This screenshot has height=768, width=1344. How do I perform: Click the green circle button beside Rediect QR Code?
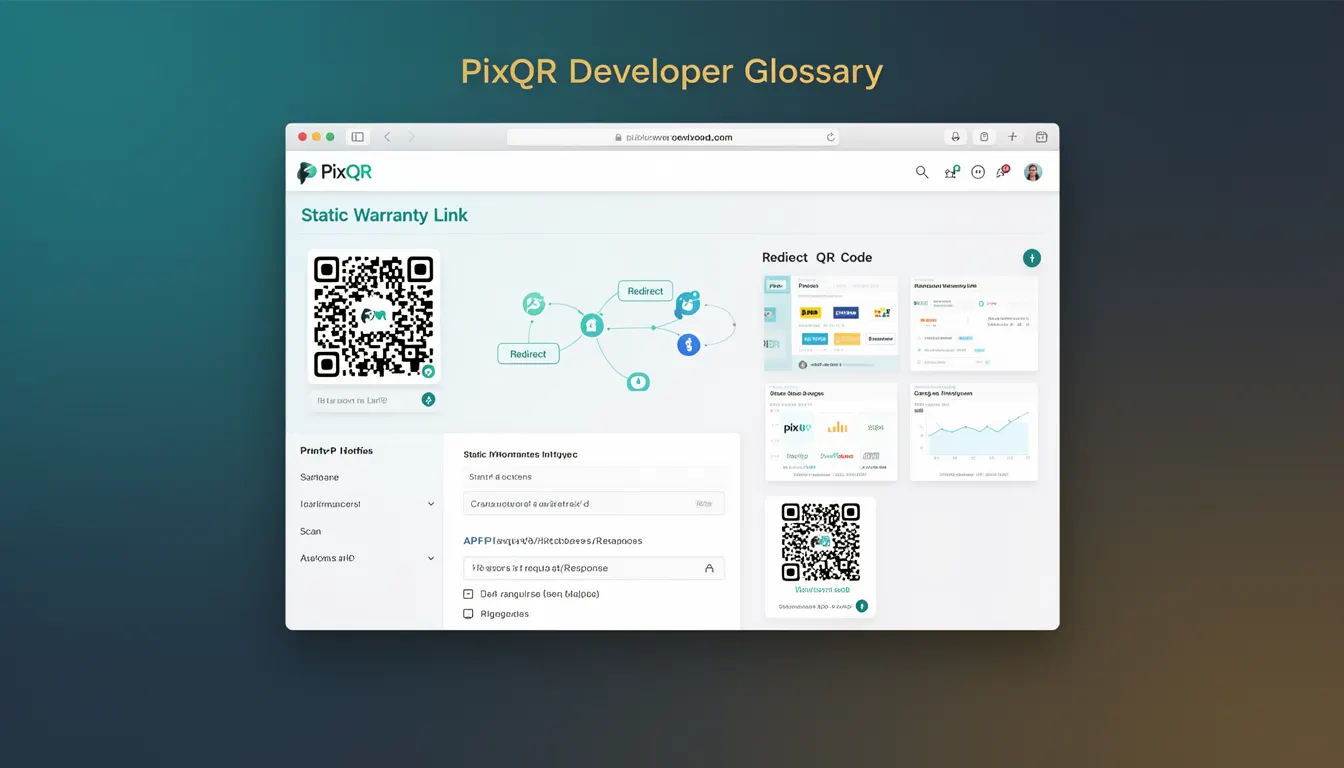[1032, 258]
